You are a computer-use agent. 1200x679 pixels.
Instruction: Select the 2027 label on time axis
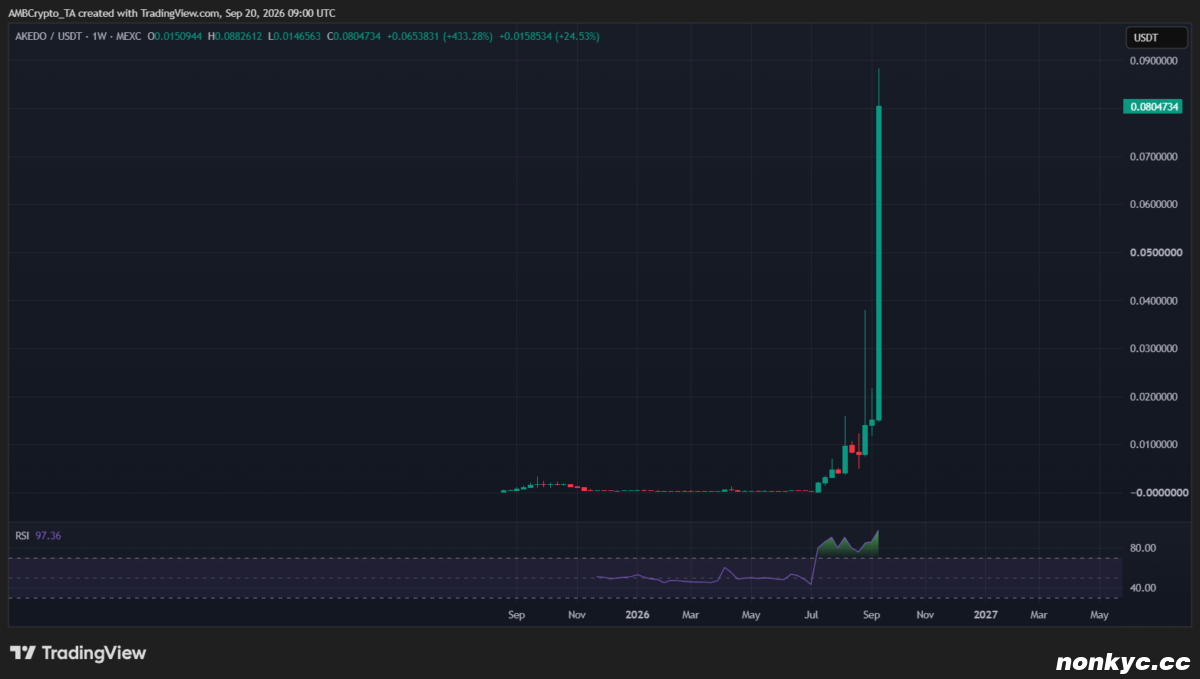tap(985, 614)
